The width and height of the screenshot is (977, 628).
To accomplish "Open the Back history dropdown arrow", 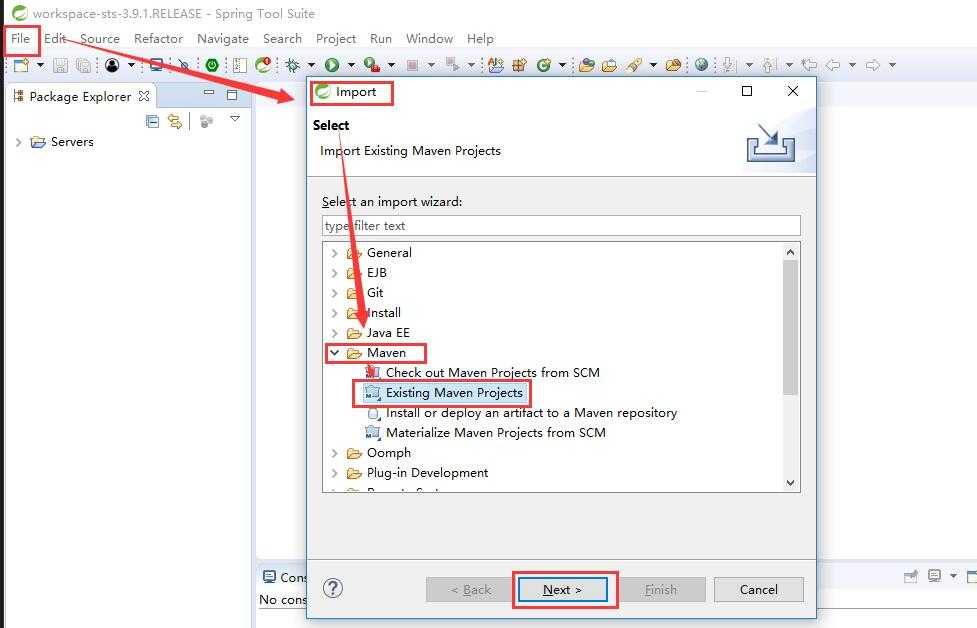I will [x=852, y=65].
